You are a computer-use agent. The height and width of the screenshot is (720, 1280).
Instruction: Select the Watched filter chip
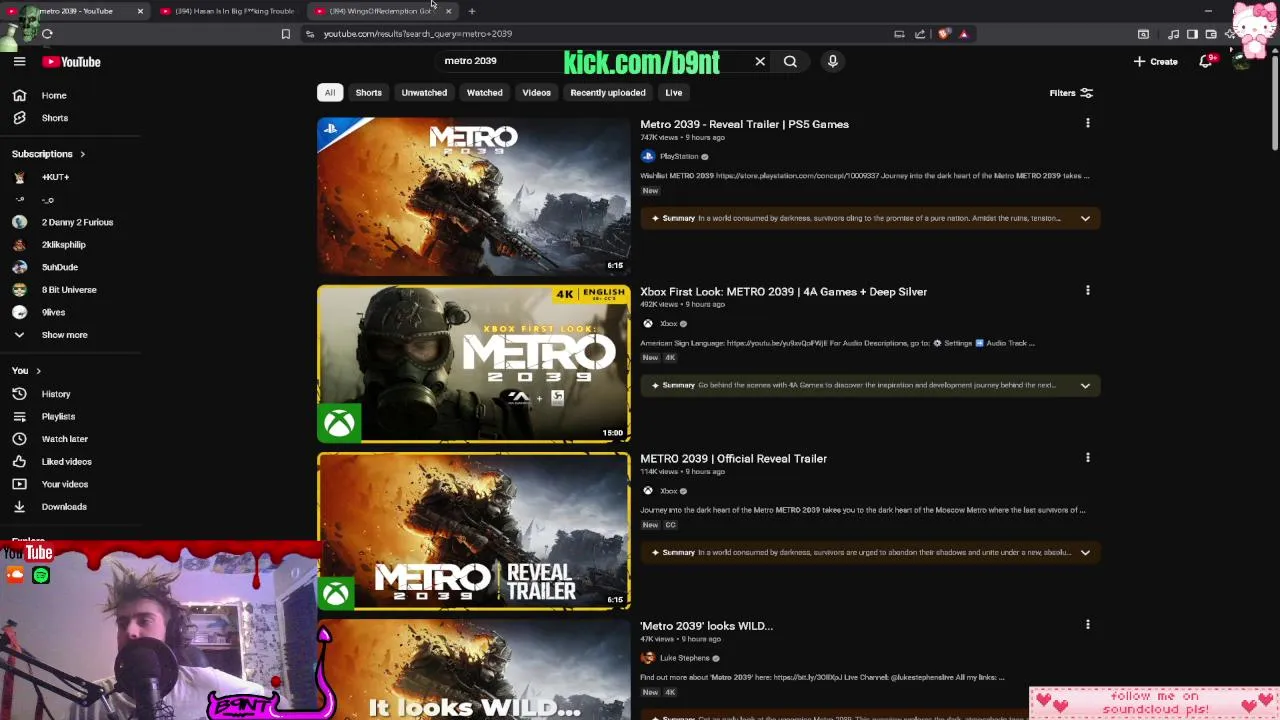(484, 92)
